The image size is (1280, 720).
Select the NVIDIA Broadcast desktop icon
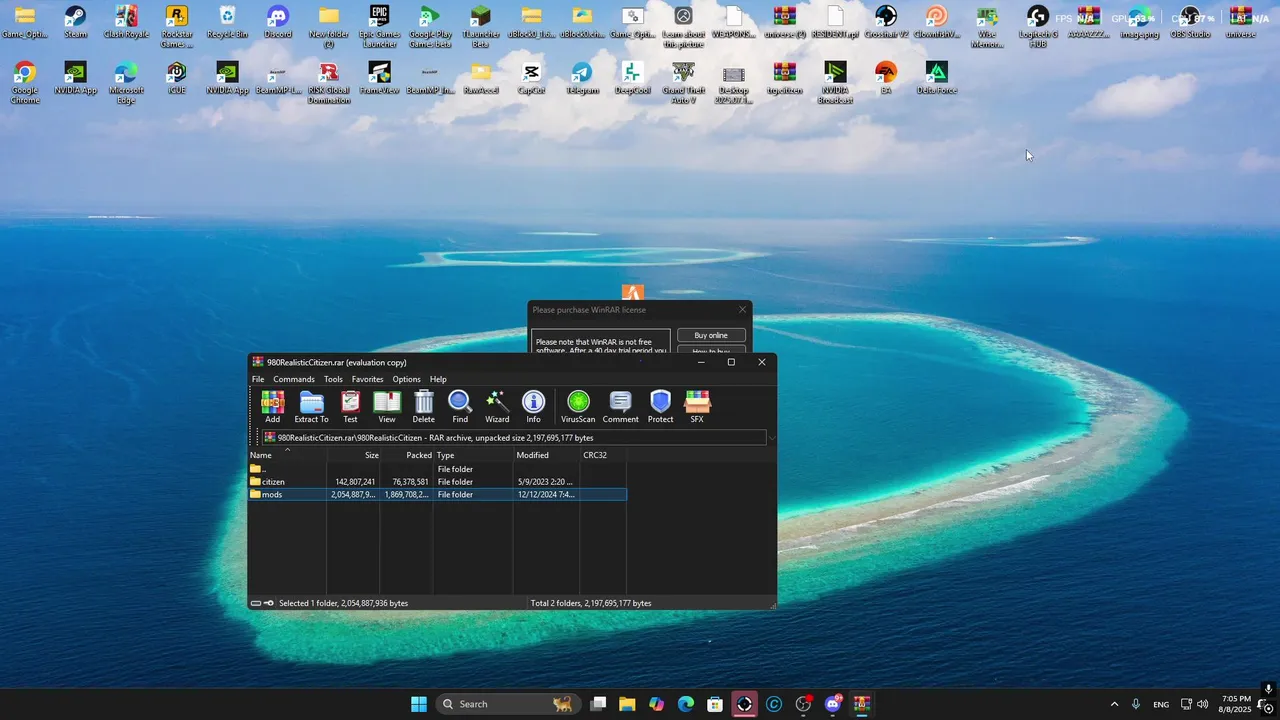pyautogui.click(x=835, y=83)
